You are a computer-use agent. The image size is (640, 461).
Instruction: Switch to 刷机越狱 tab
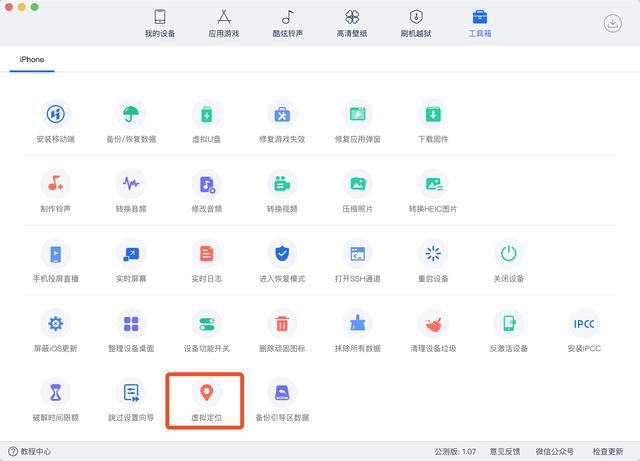[x=416, y=23]
